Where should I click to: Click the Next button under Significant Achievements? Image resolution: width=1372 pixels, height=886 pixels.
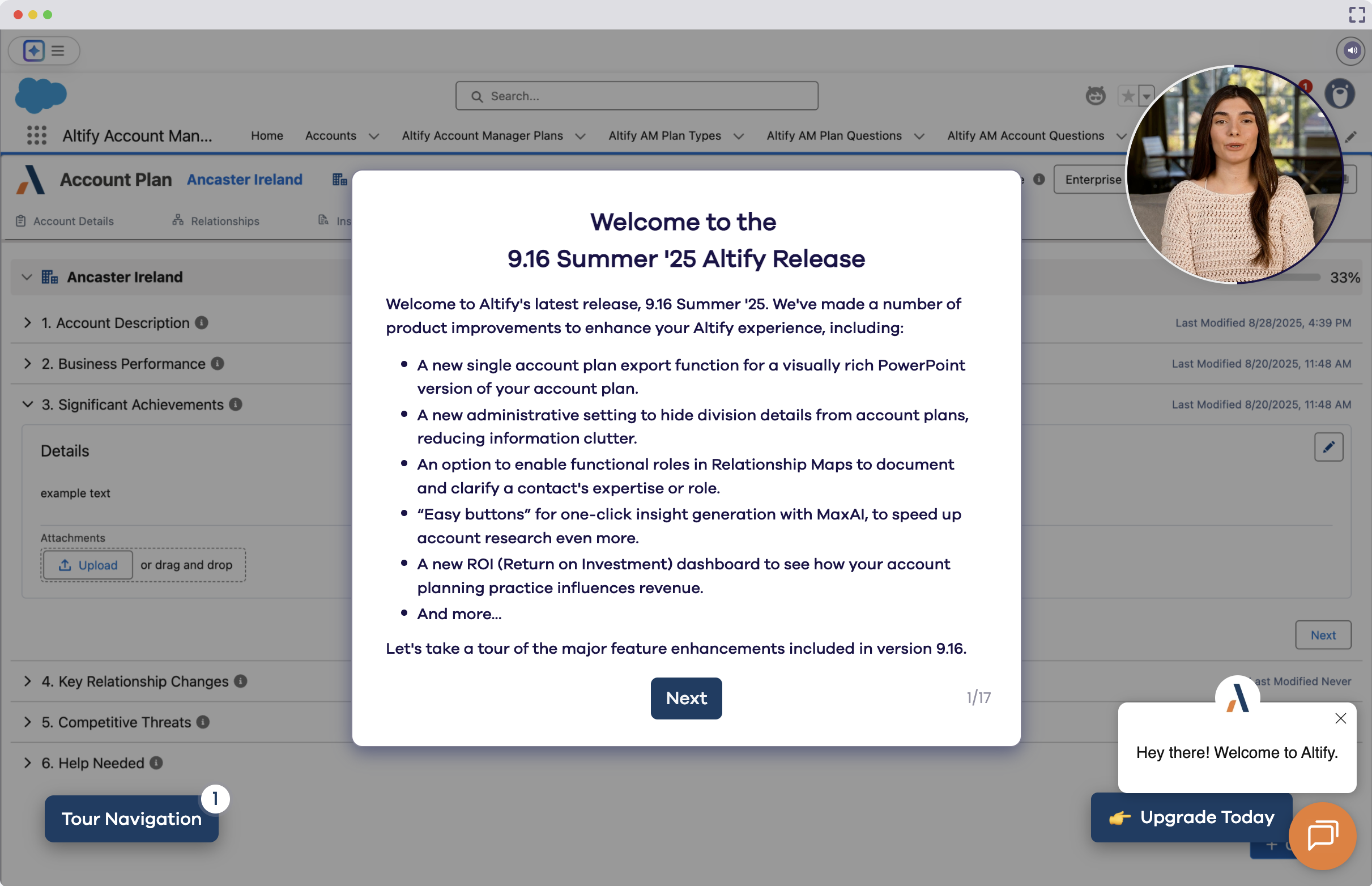1323,634
